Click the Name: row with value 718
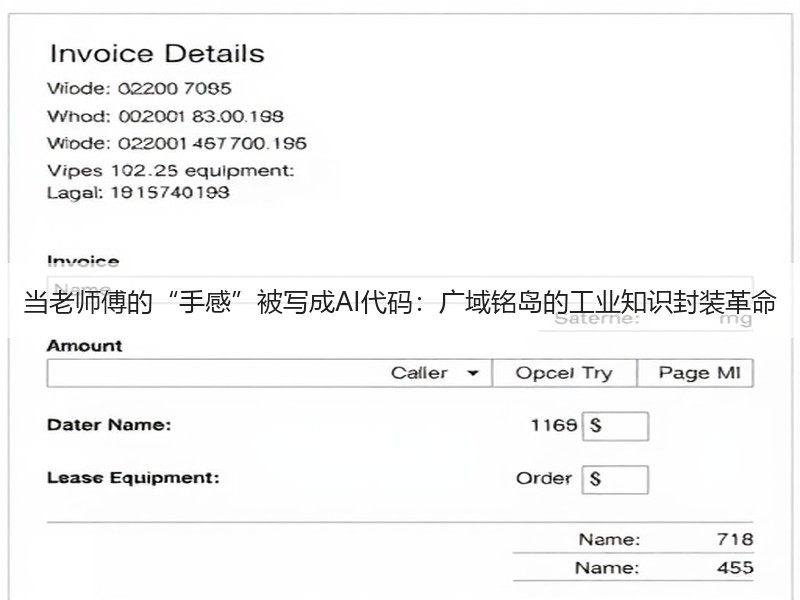Image resolution: width=800 pixels, height=600 pixels. coord(633,539)
